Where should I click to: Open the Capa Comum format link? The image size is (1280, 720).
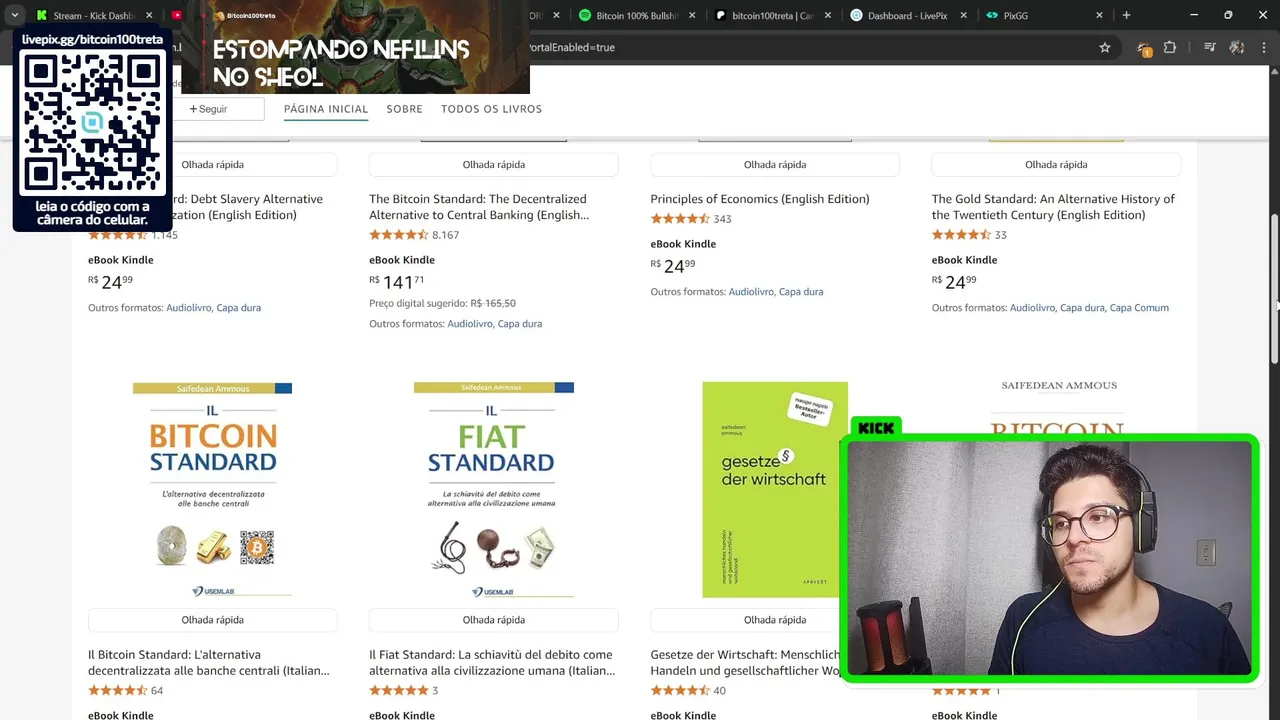[x=1138, y=308]
